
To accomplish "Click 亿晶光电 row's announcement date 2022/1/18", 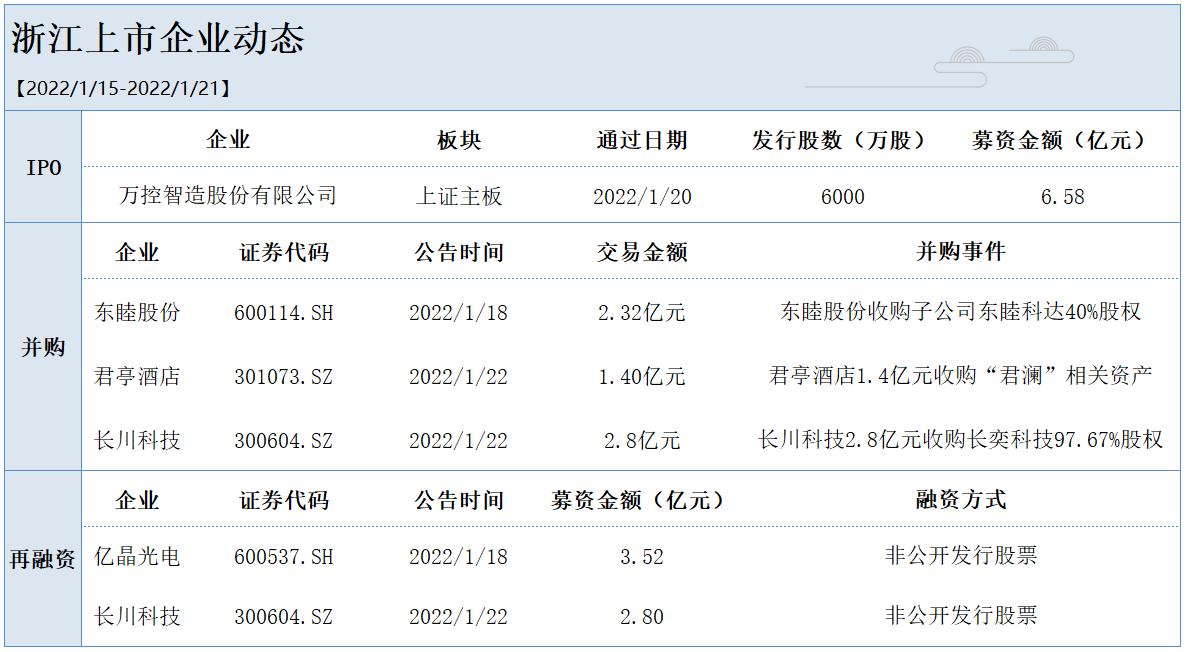I will point(459,557).
